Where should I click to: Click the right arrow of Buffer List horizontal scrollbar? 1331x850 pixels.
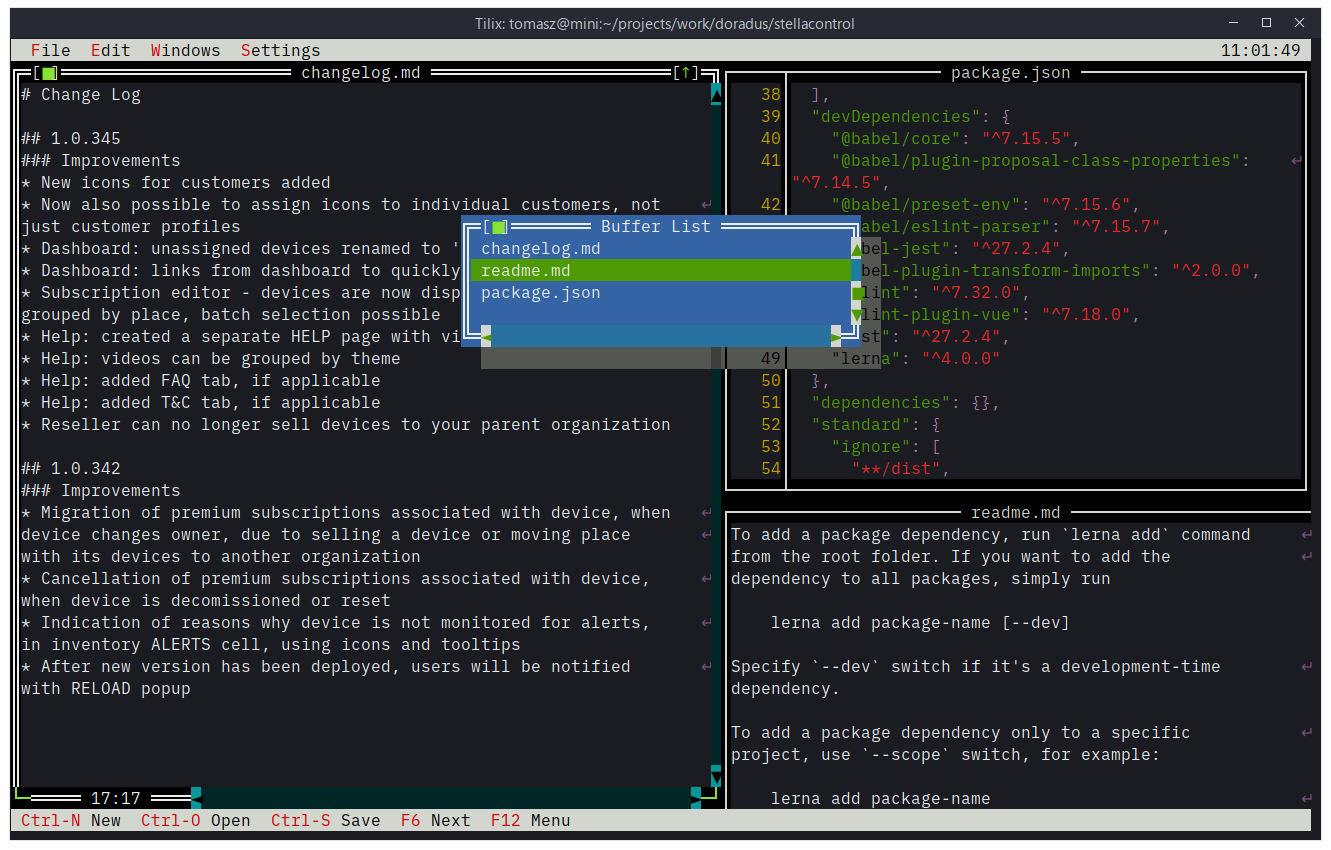coord(837,337)
